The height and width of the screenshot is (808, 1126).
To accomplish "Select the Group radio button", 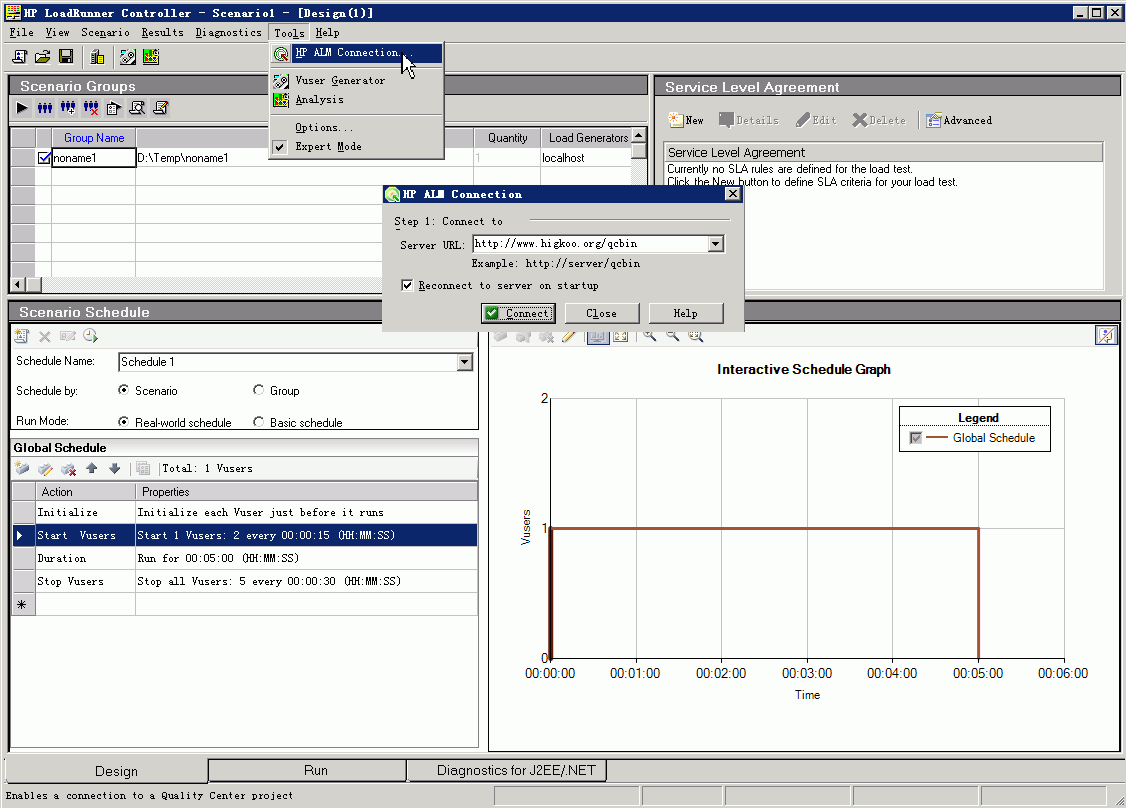I will [x=259, y=390].
